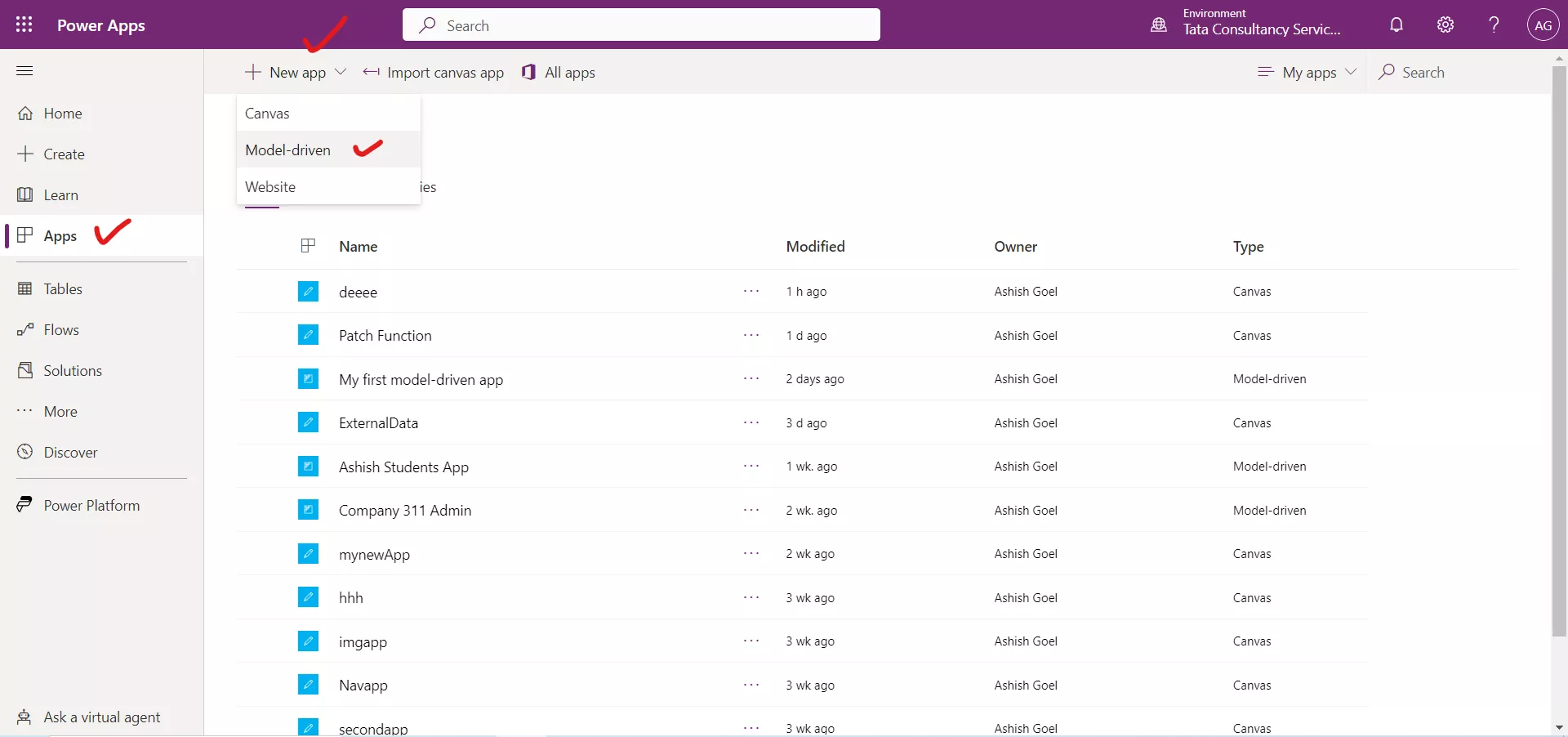Open the notifications bell
The height and width of the screenshot is (737, 1568).
coord(1396,25)
